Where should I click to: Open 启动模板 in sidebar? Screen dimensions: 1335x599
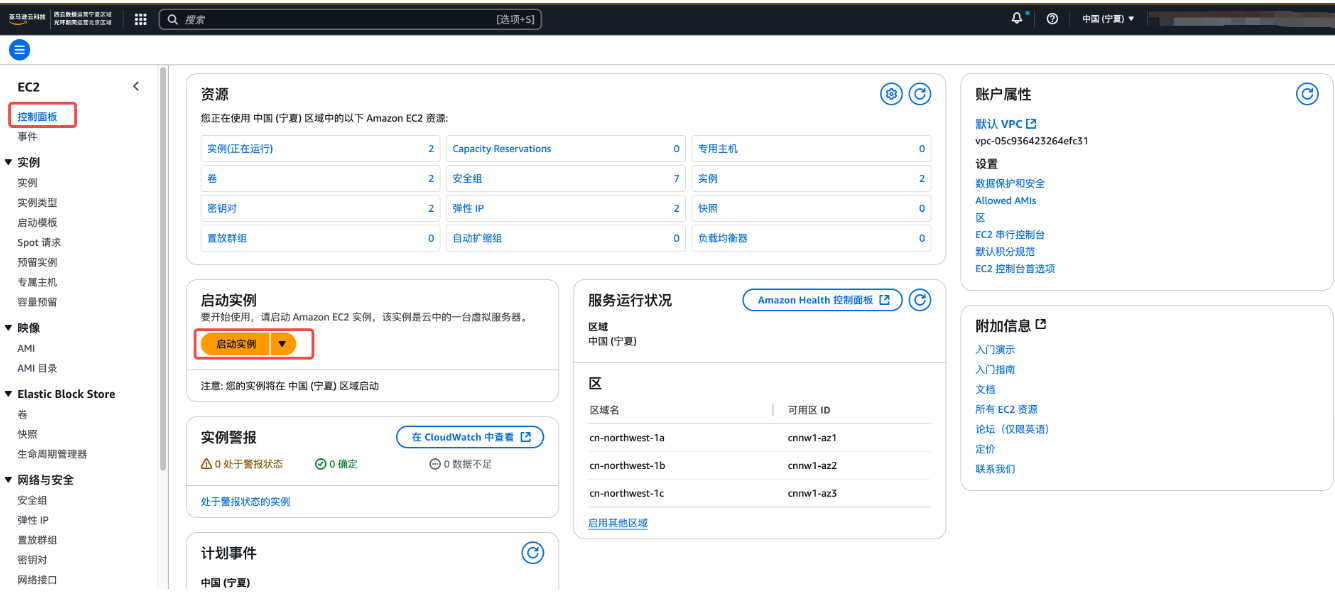(x=37, y=223)
